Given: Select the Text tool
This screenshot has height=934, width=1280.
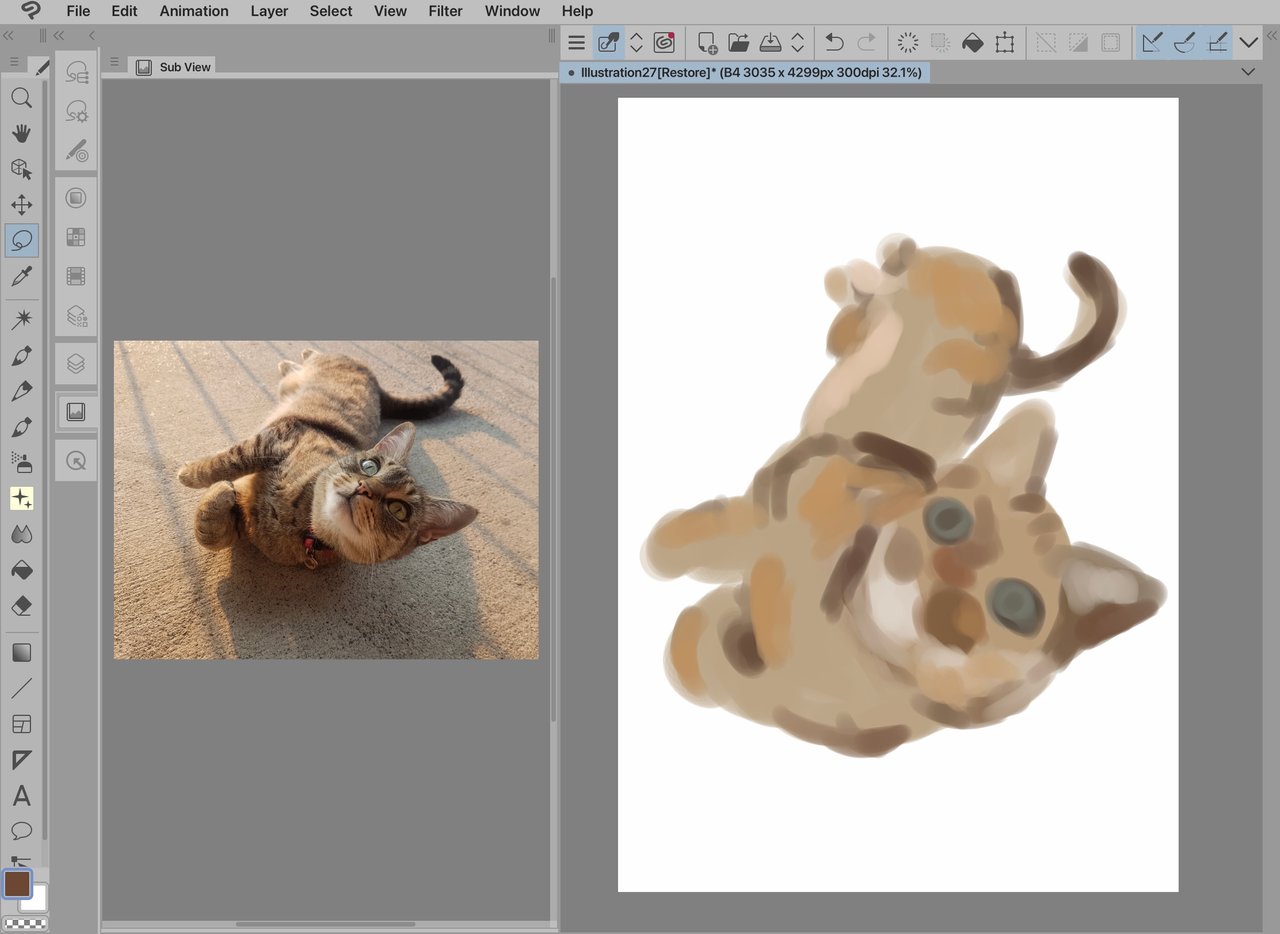Looking at the screenshot, I should (x=21, y=796).
